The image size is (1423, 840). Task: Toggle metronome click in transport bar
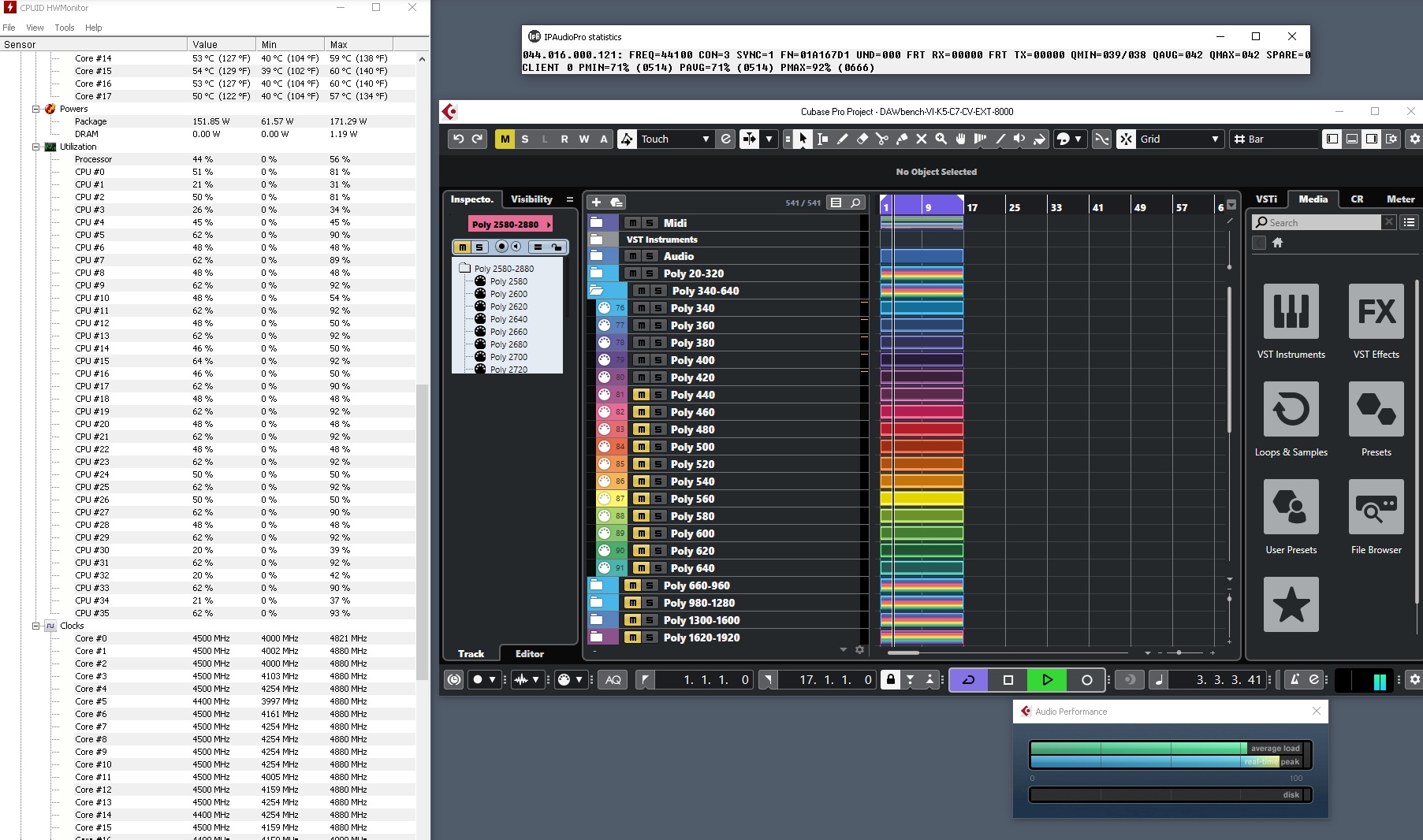1294,679
